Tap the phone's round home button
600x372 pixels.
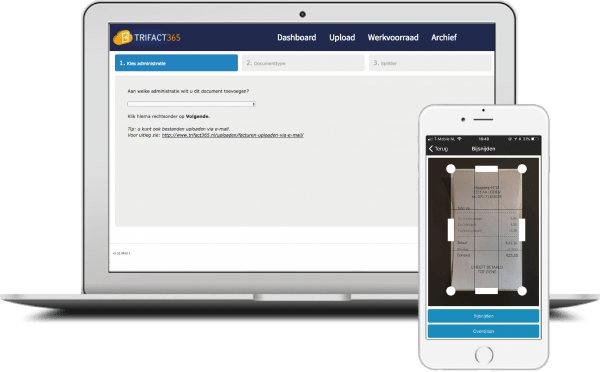tap(484, 355)
